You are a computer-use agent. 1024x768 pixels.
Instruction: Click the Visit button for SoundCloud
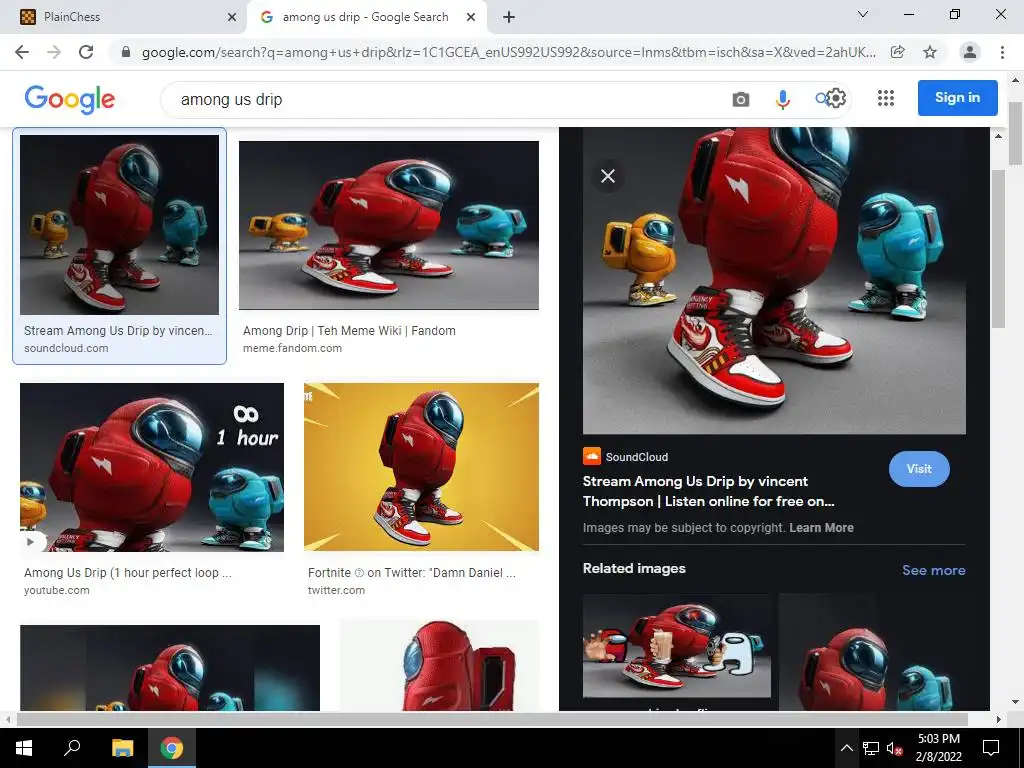click(x=919, y=469)
